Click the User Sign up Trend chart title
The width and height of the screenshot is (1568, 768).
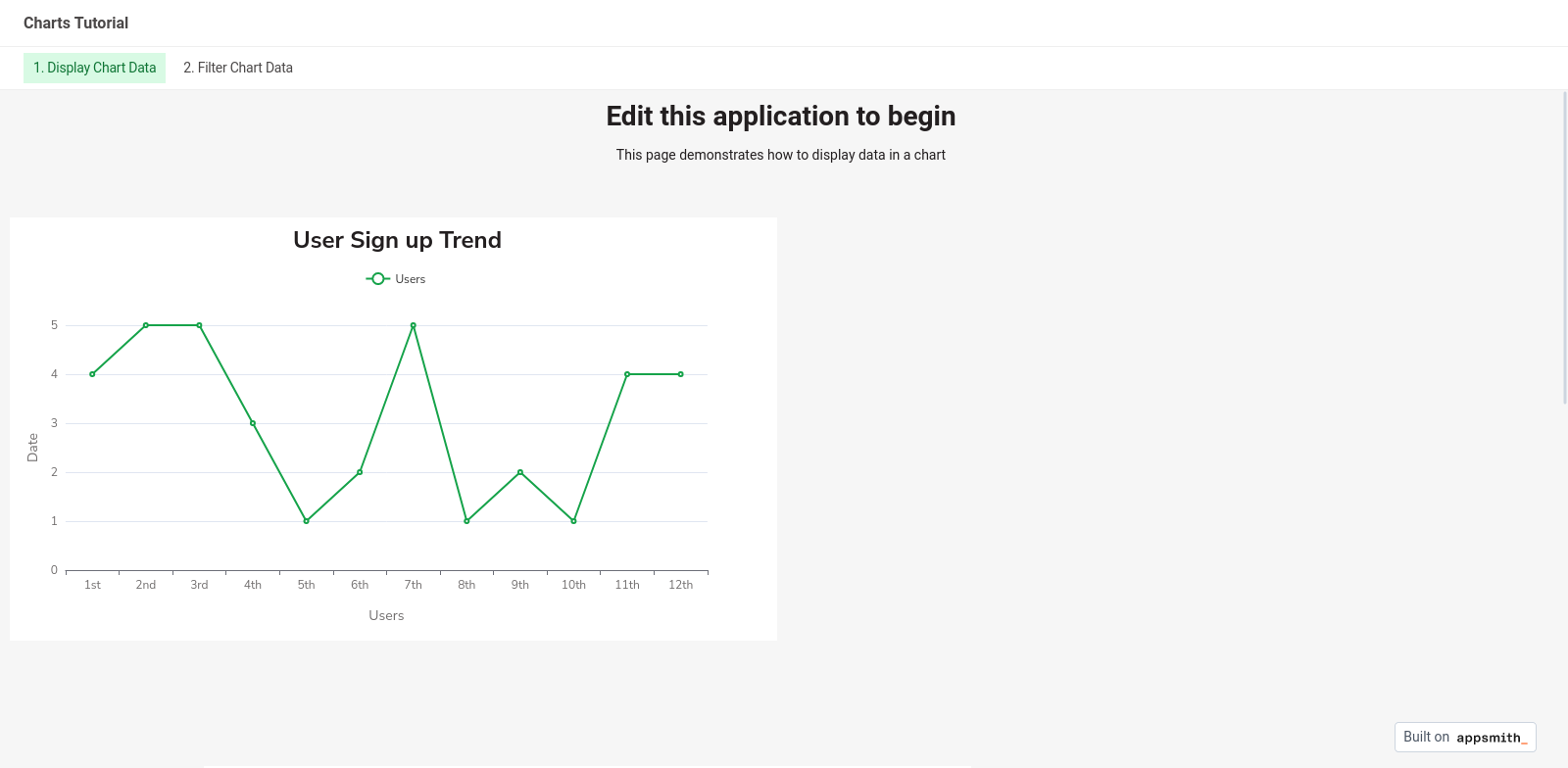(397, 240)
